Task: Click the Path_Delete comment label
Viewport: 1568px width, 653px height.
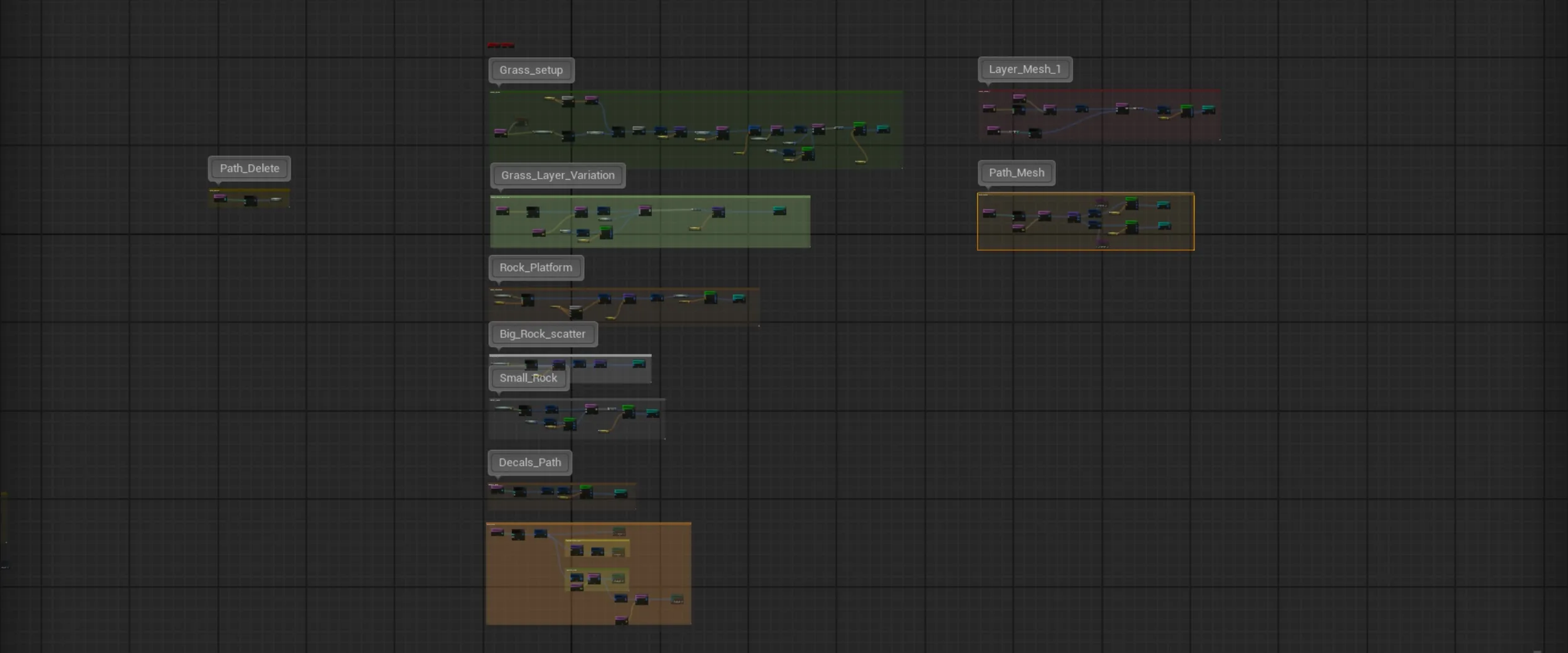Action: tap(249, 169)
